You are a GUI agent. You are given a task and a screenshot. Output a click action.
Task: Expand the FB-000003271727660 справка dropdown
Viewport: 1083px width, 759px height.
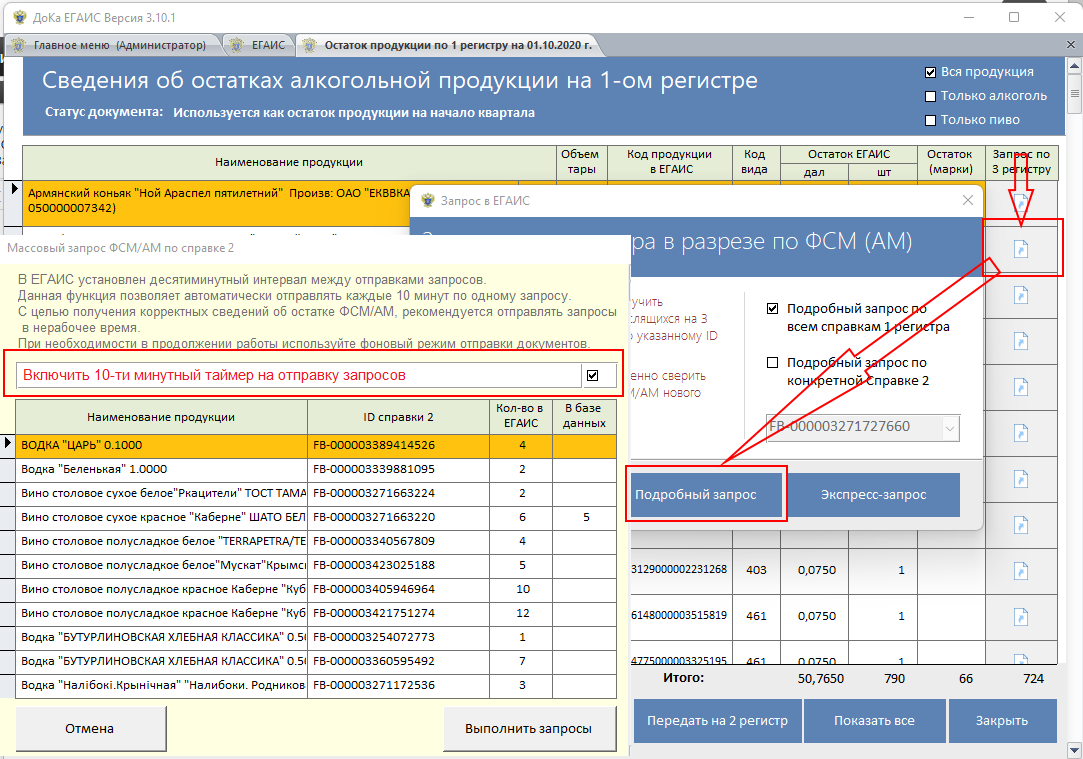(949, 428)
